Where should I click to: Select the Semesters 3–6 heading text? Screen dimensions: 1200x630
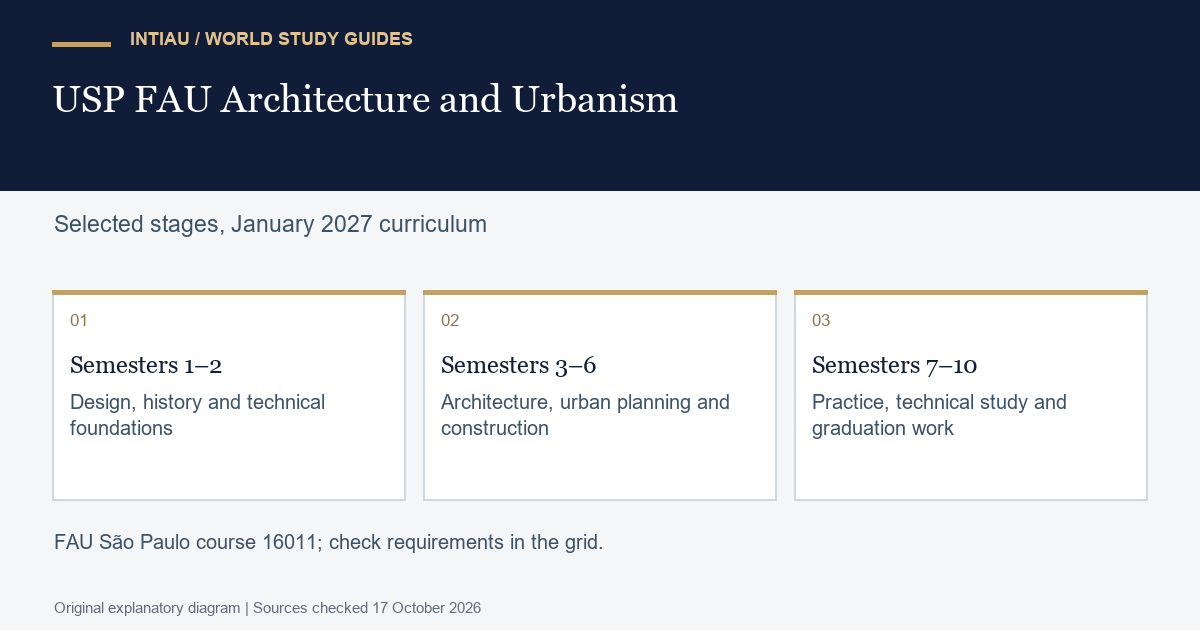pos(518,365)
